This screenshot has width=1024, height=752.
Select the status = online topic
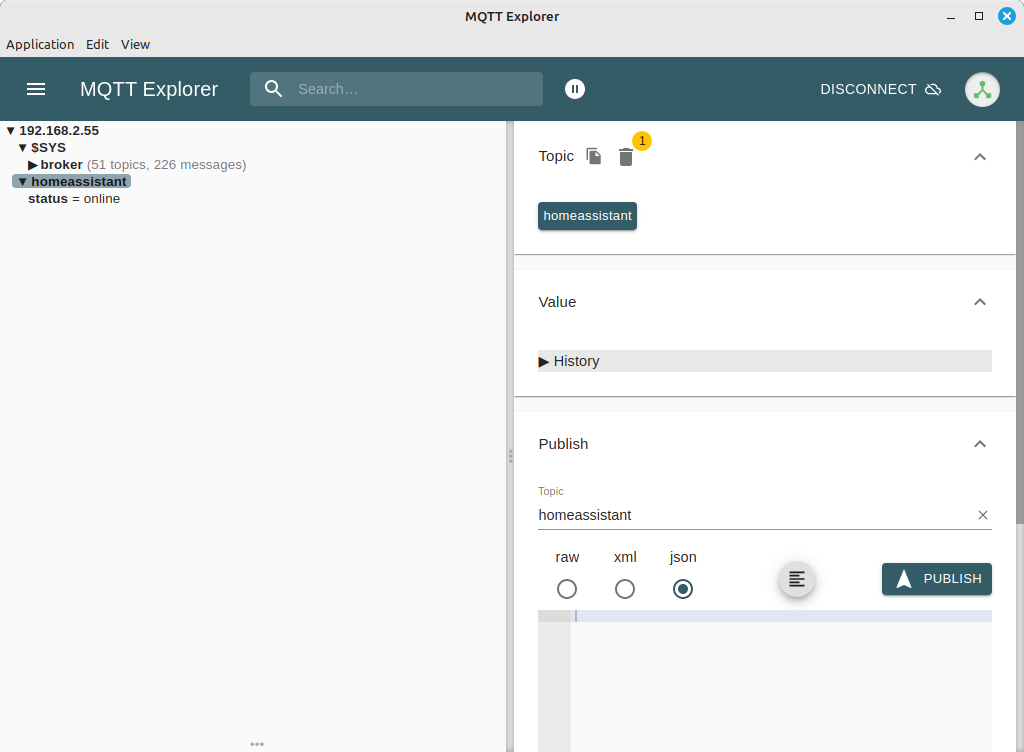pyautogui.click(x=74, y=198)
